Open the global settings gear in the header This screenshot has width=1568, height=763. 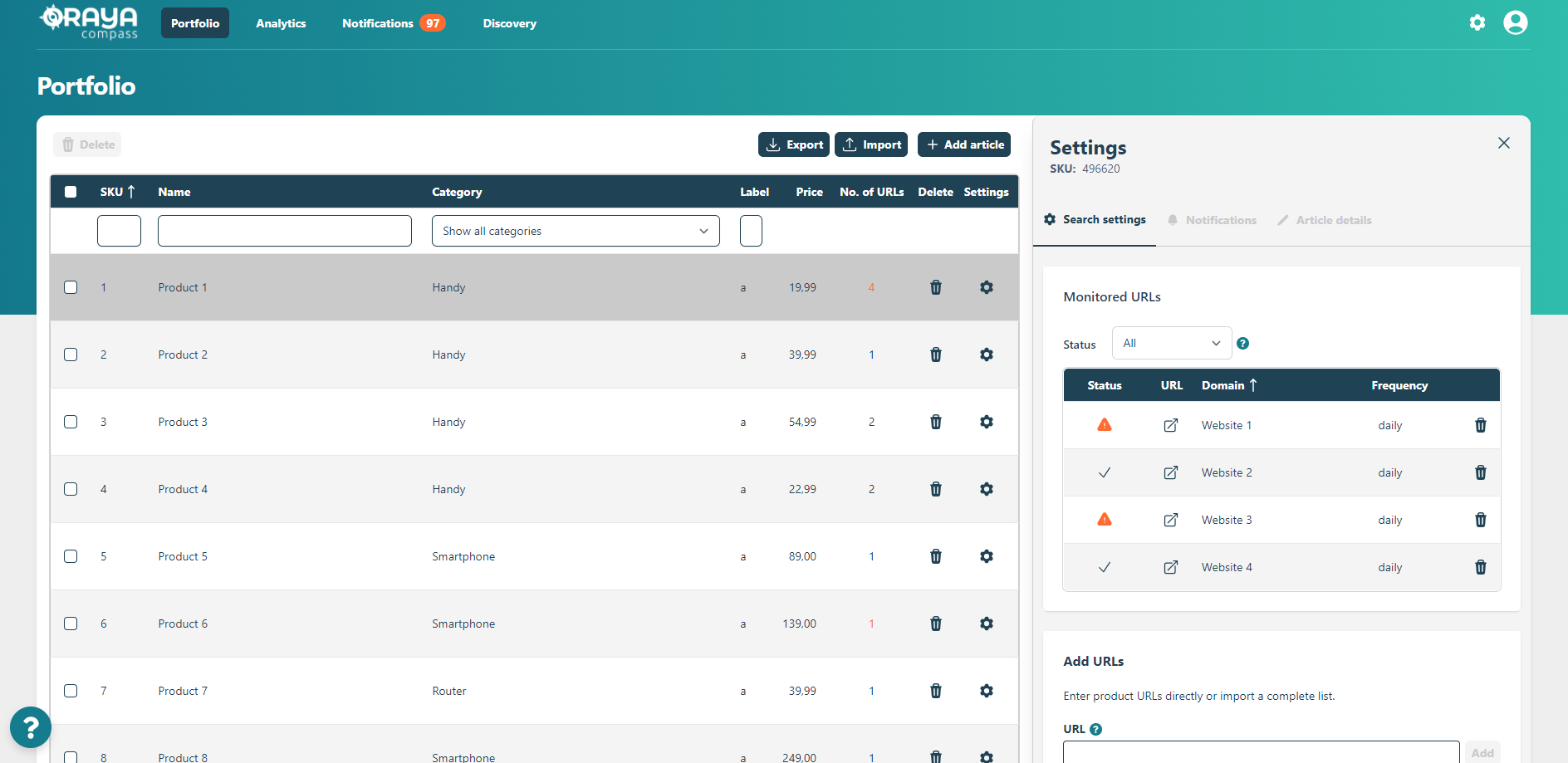[x=1477, y=22]
